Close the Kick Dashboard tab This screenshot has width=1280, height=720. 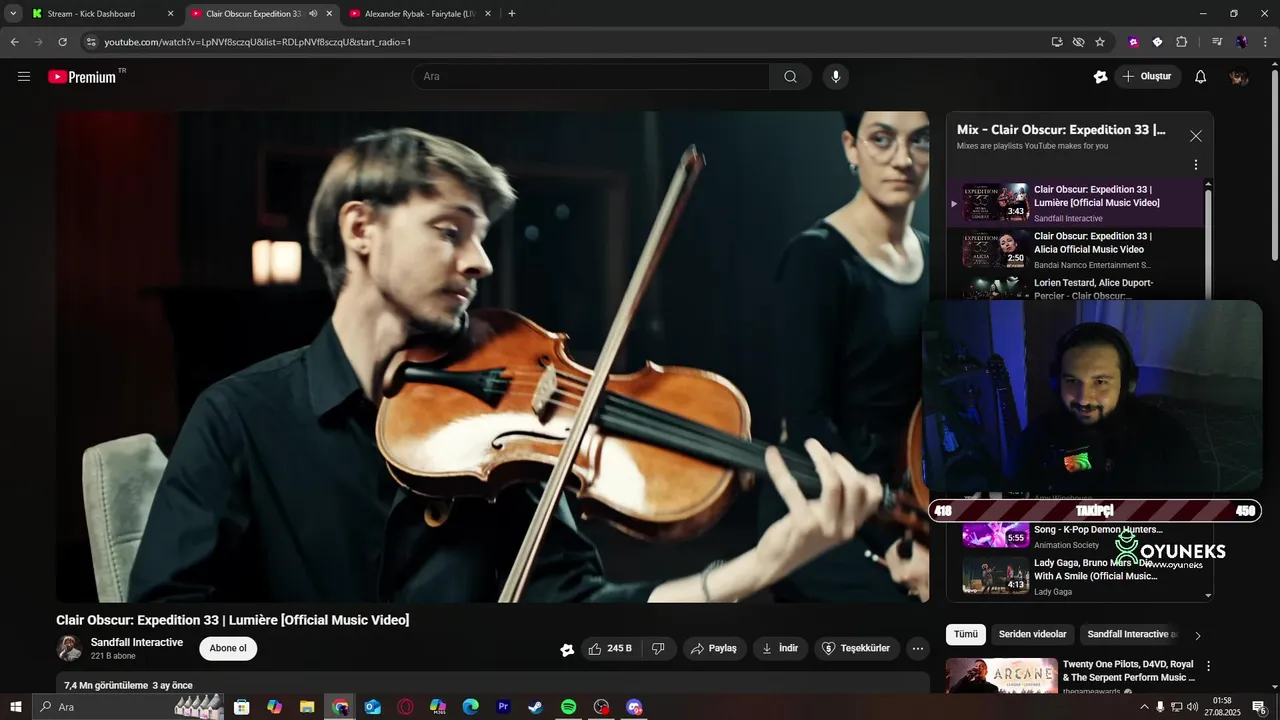[x=170, y=14]
